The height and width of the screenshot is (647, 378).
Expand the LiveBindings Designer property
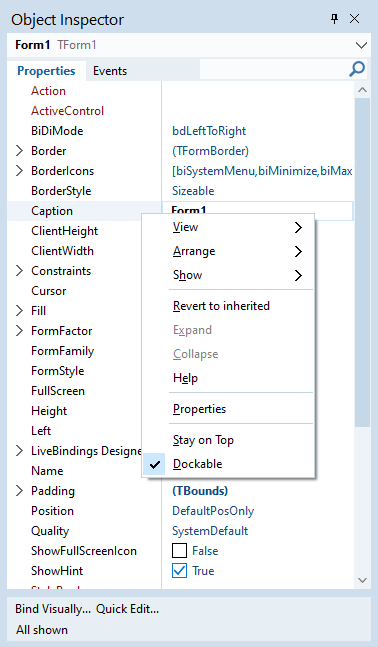click(19, 451)
